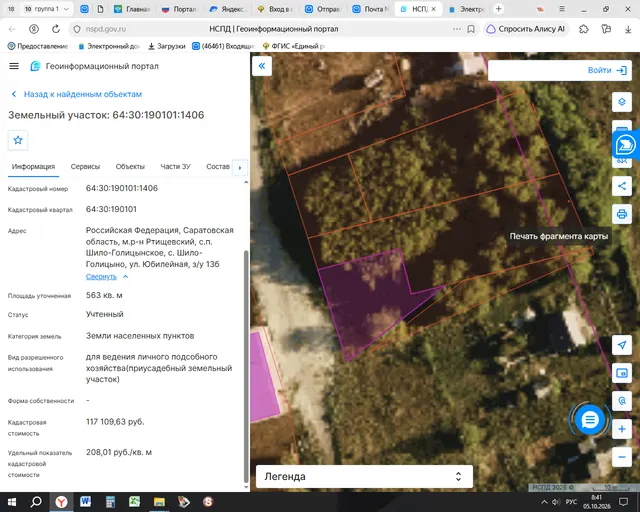The image size is (640, 512).
Task: Switch to the Состав tab
Action: 218,167
